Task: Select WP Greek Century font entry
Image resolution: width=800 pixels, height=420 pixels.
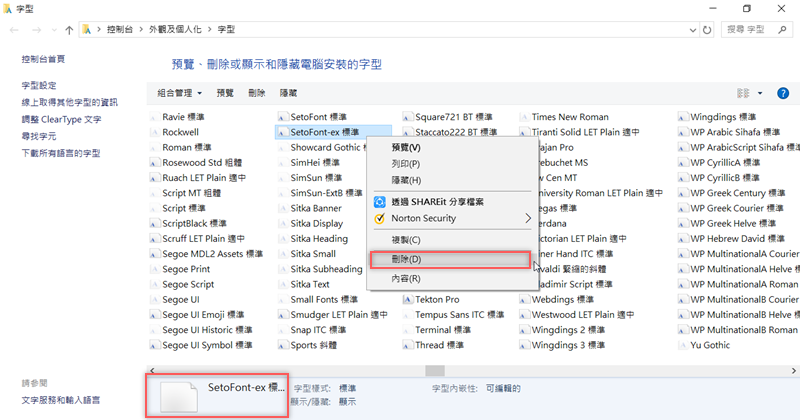Action: tap(732, 193)
